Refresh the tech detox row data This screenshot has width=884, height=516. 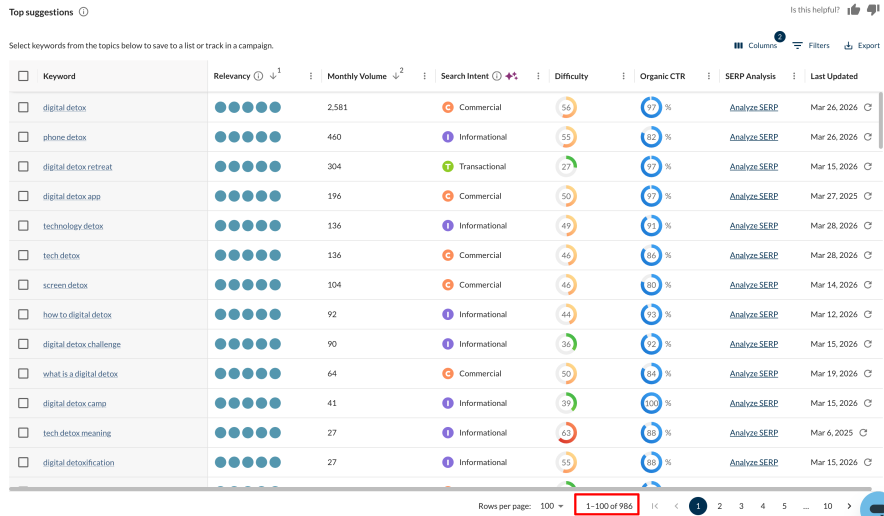tap(868, 255)
